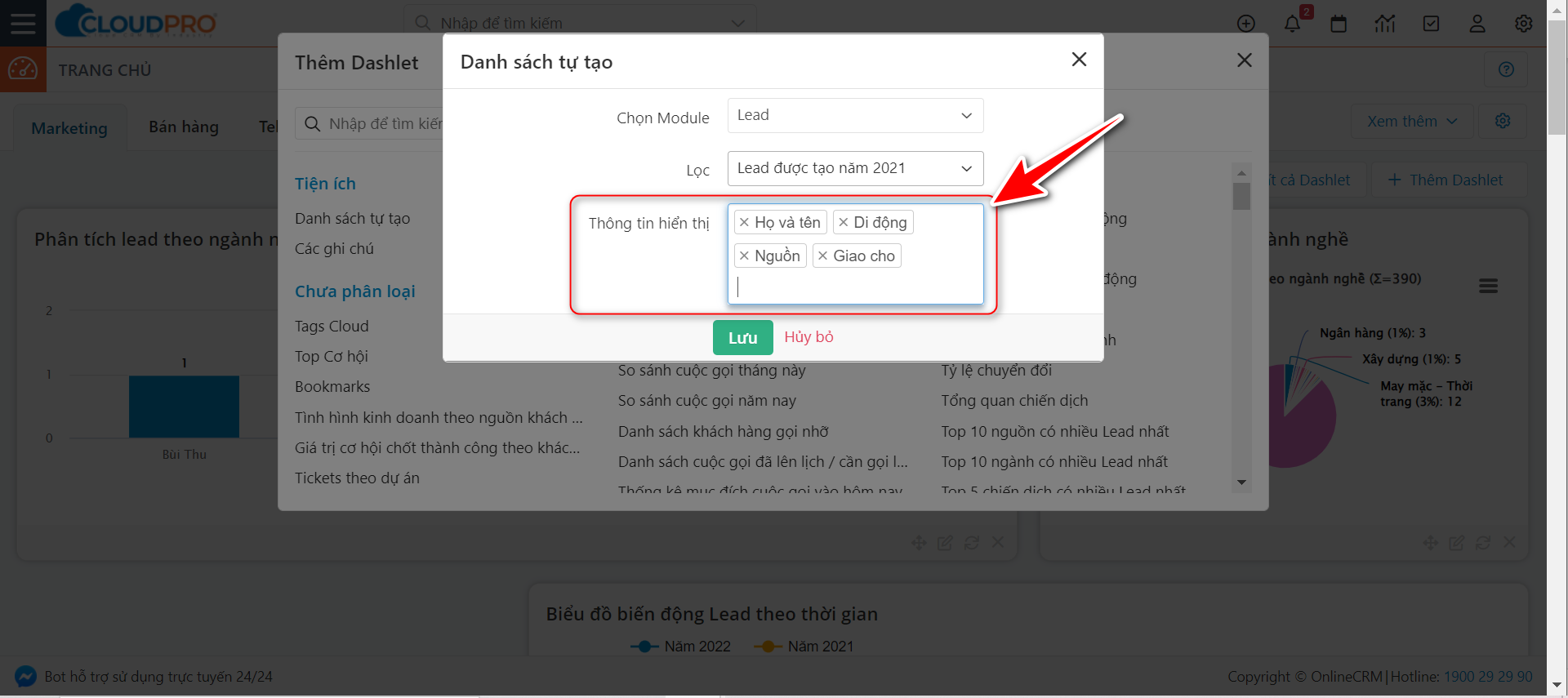Image resolution: width=1568 pixels, height=698 pixels.
Task: Select Tickets theo dự án dashlet
Action: coord(357,478)
